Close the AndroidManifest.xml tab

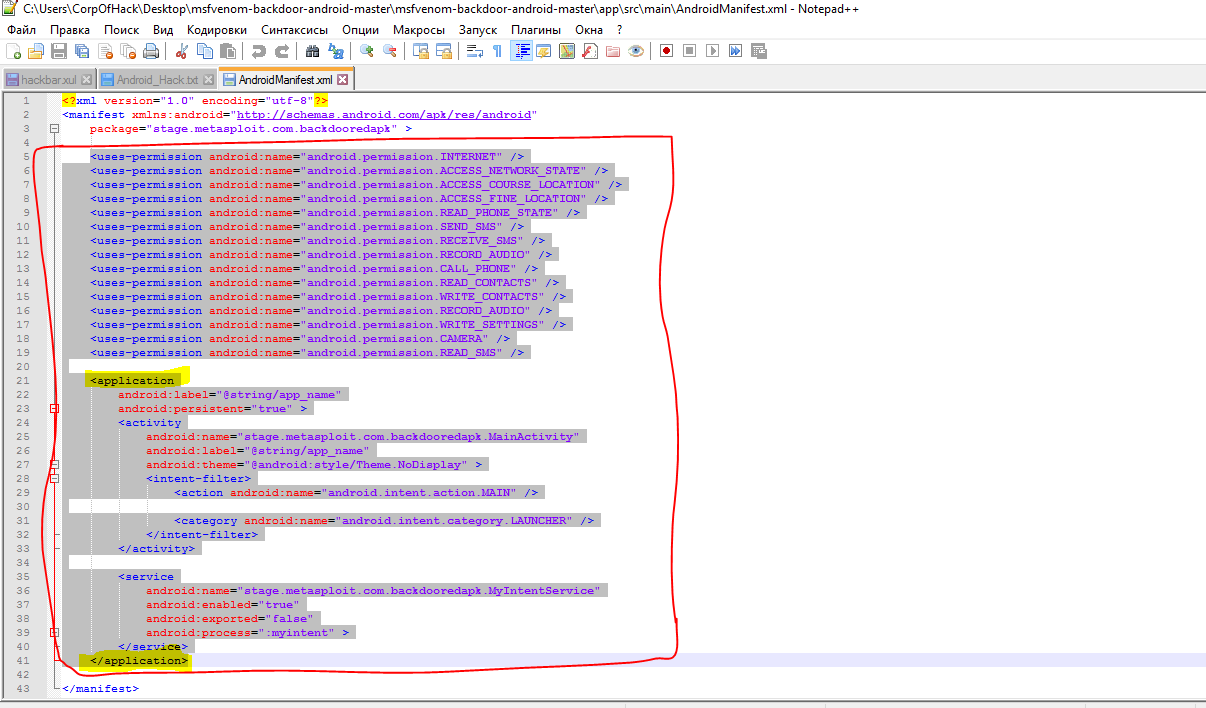342,80
